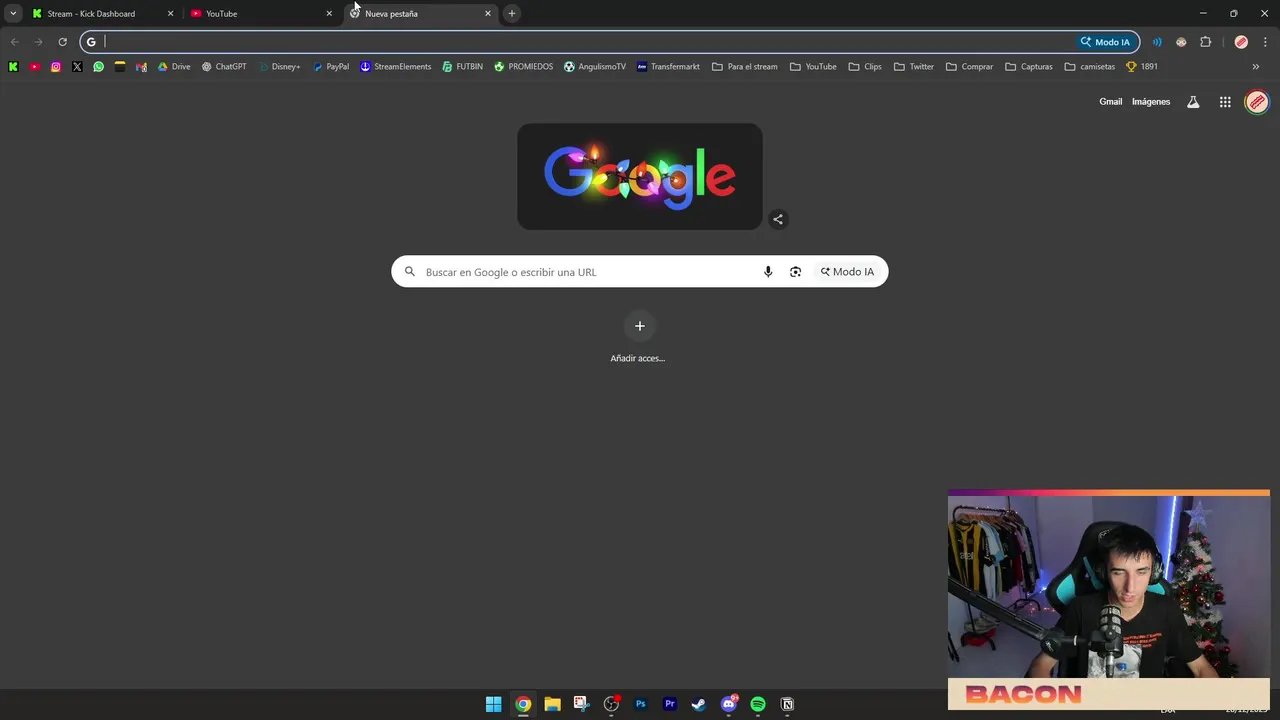The width and height of the screenshot is (1280, 720).
Task: Open the Transfermarkt bookmark
Action: point(668,67)
